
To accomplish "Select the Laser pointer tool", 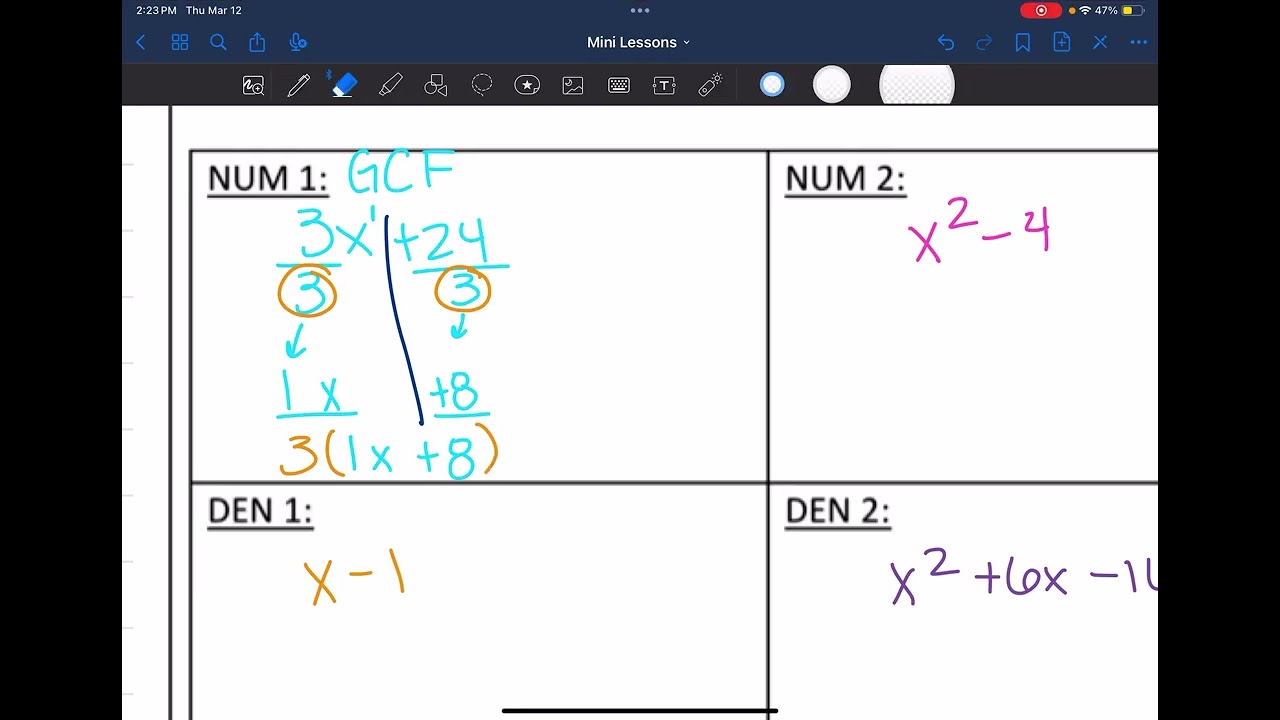I will coord(710,86).
